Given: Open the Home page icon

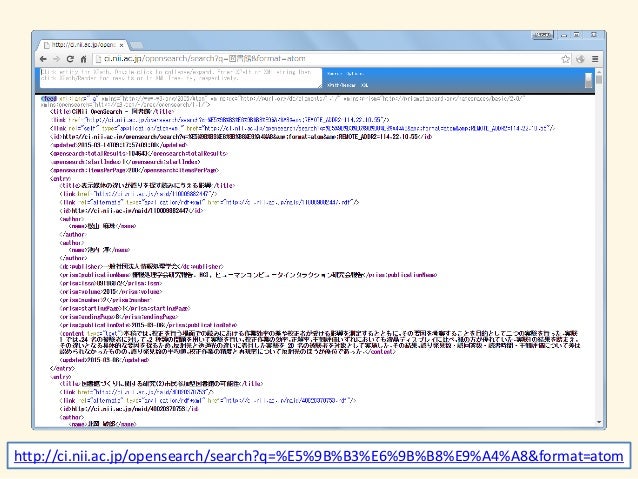Looking at the screenshot, I should (83, 59).
